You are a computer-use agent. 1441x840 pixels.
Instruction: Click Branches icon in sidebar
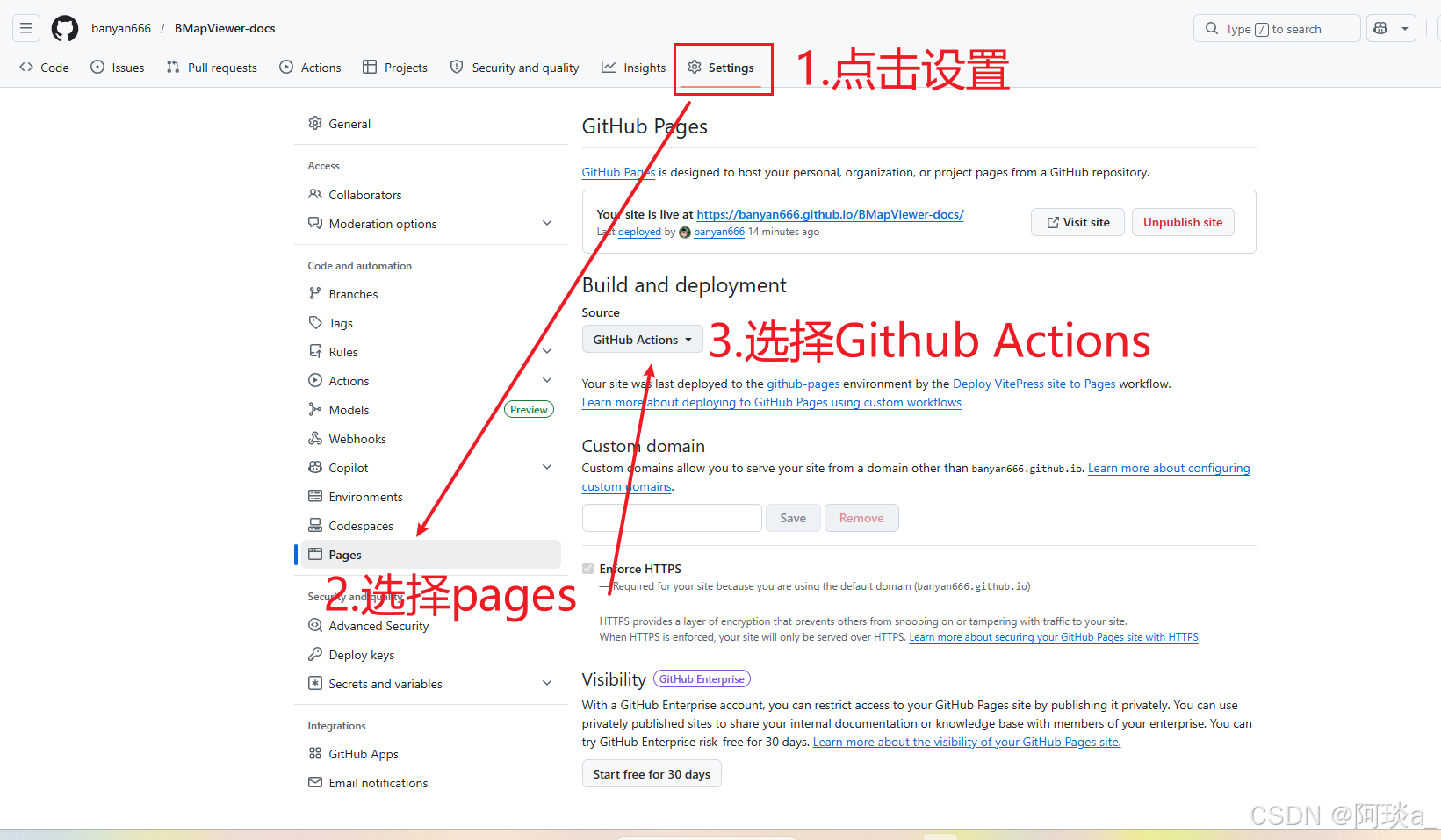pyautogui.click(x=315, y=294)
